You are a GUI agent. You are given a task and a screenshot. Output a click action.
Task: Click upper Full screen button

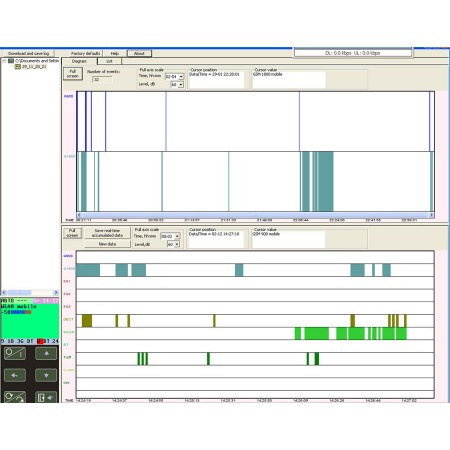pos(73,74)
